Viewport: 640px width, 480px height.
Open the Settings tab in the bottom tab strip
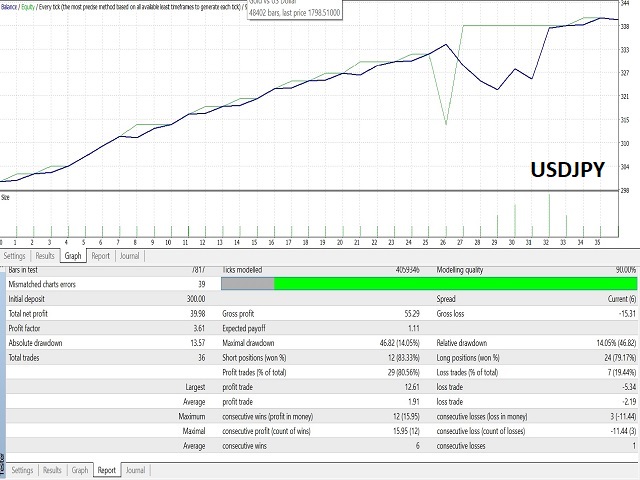pyautogui.click(x=22, y=470)
